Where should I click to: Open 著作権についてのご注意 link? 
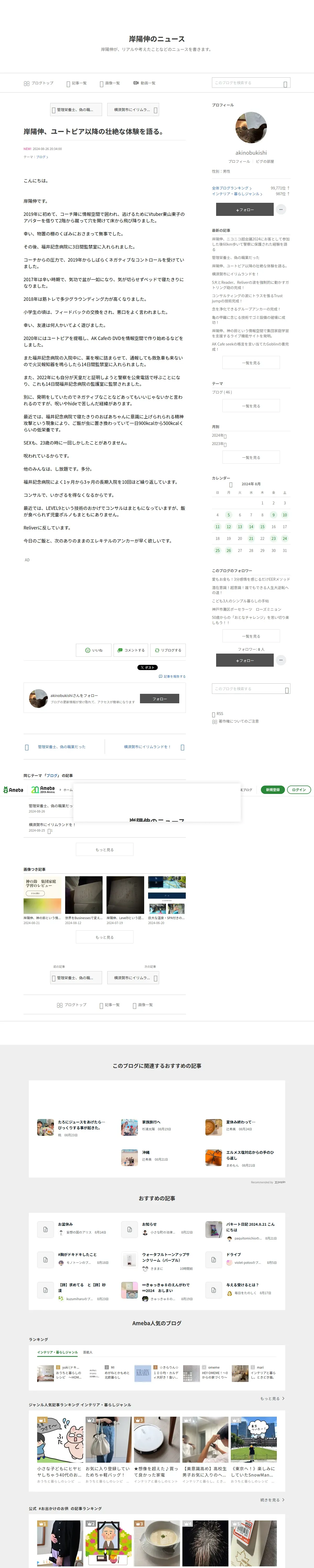coord(235,721)
